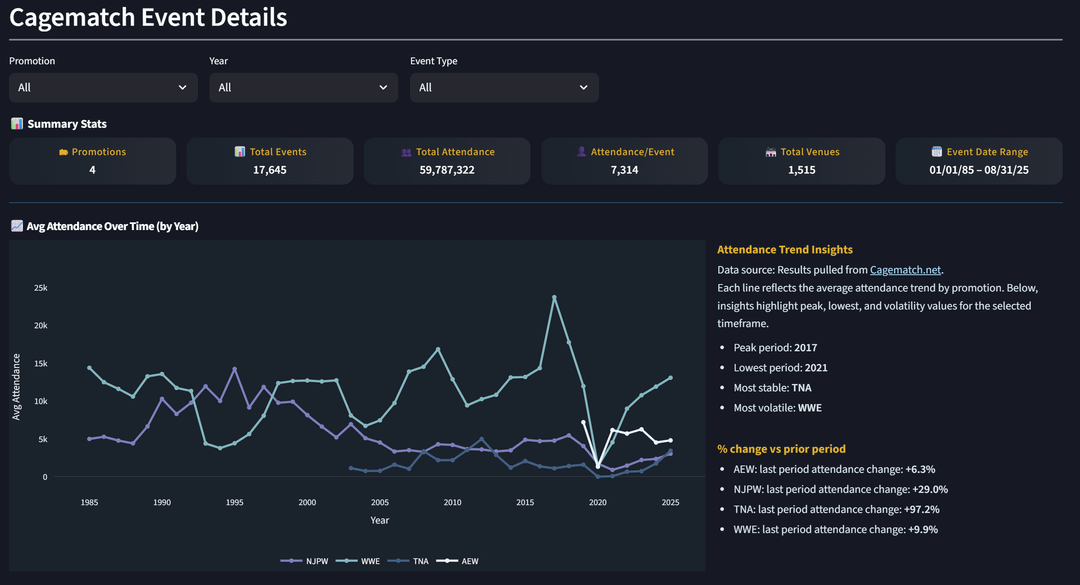Toggle NJPW series in chart legend

pos(304,561)
